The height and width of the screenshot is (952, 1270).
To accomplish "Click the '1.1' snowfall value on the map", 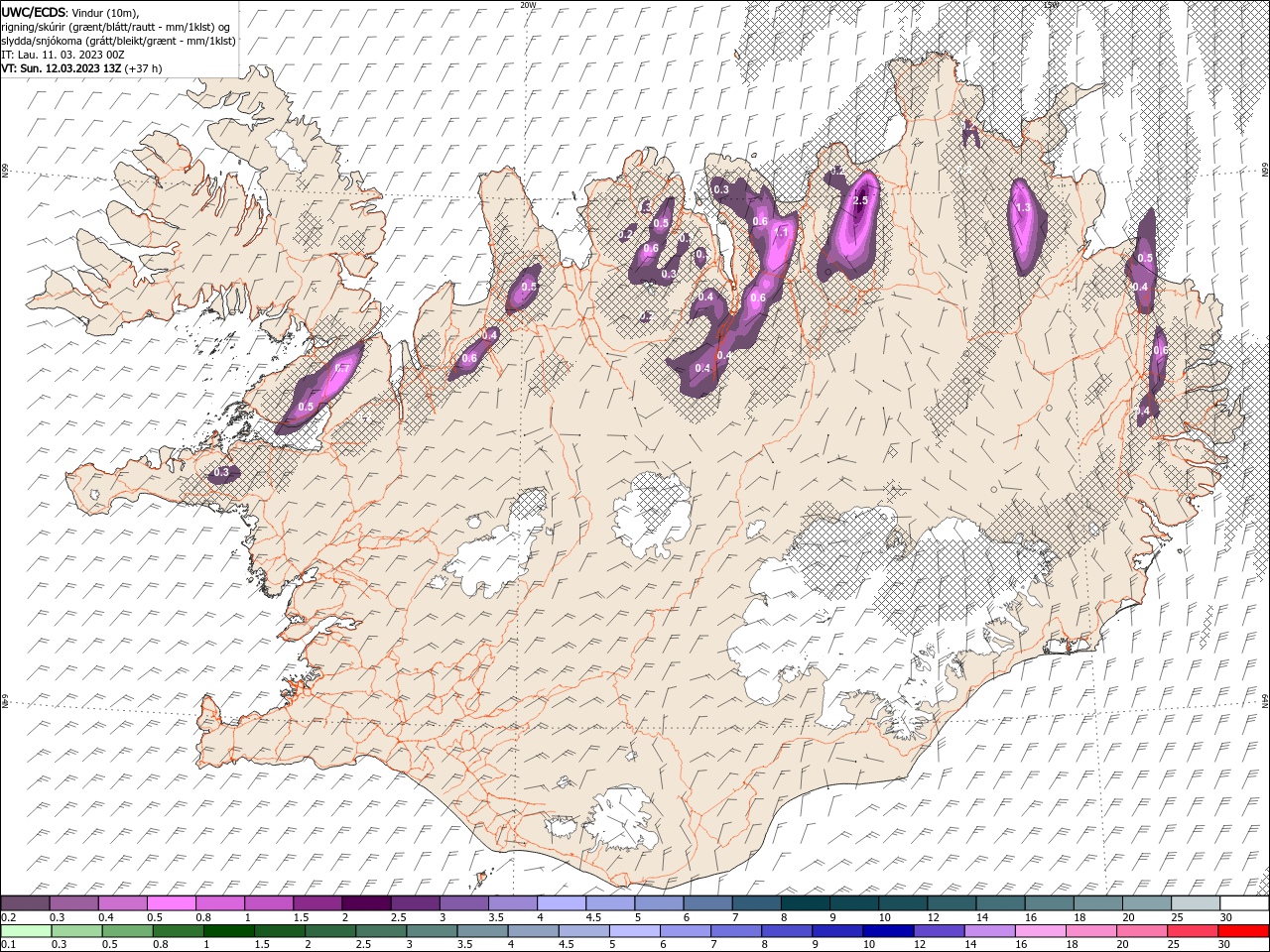I will (x=781, y=233).
